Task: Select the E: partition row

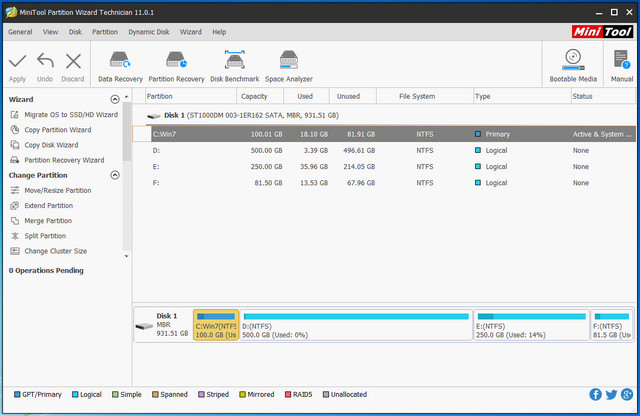Action: [384, 167]
